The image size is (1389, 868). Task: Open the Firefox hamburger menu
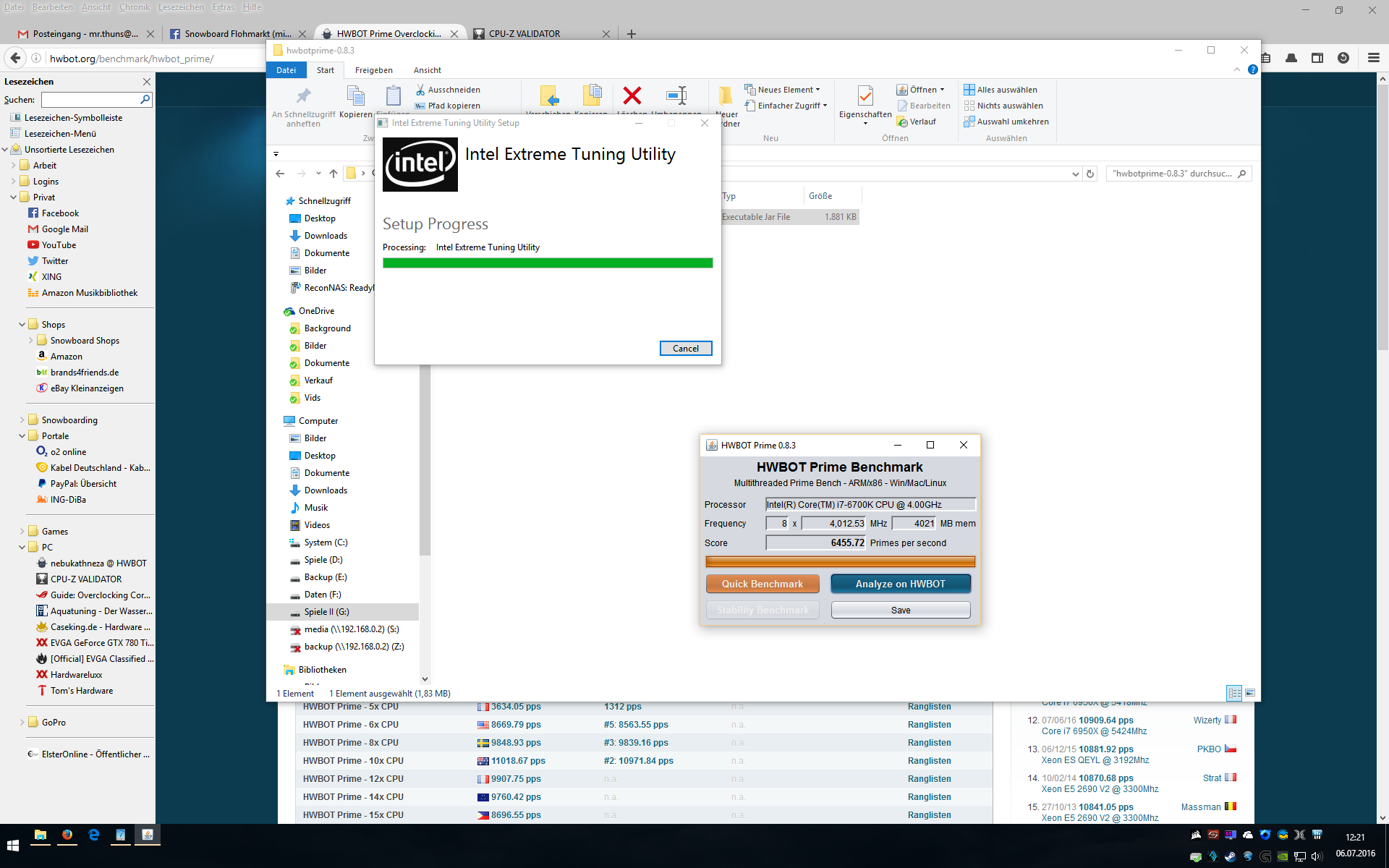[1374, 58]
